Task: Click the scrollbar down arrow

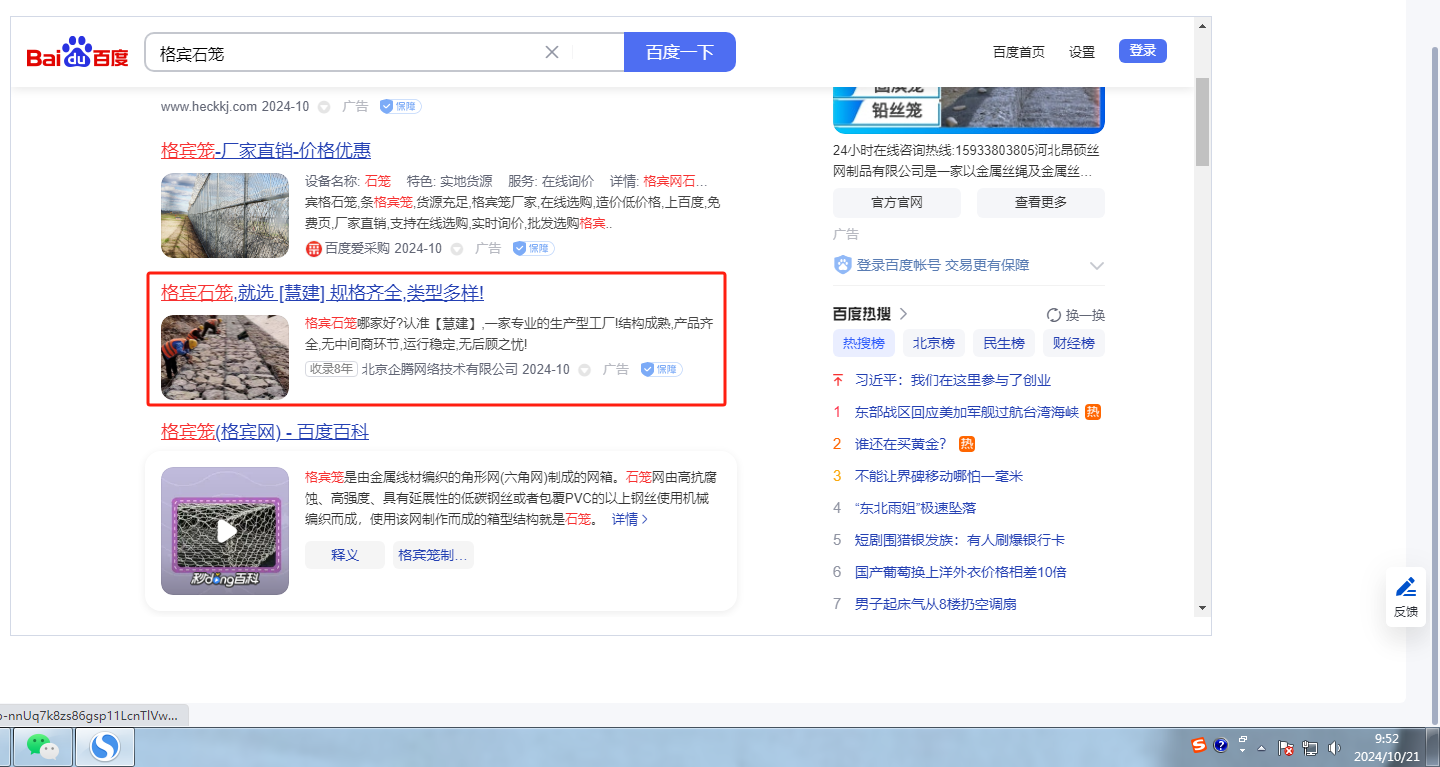Action: tap(1202, 606)
